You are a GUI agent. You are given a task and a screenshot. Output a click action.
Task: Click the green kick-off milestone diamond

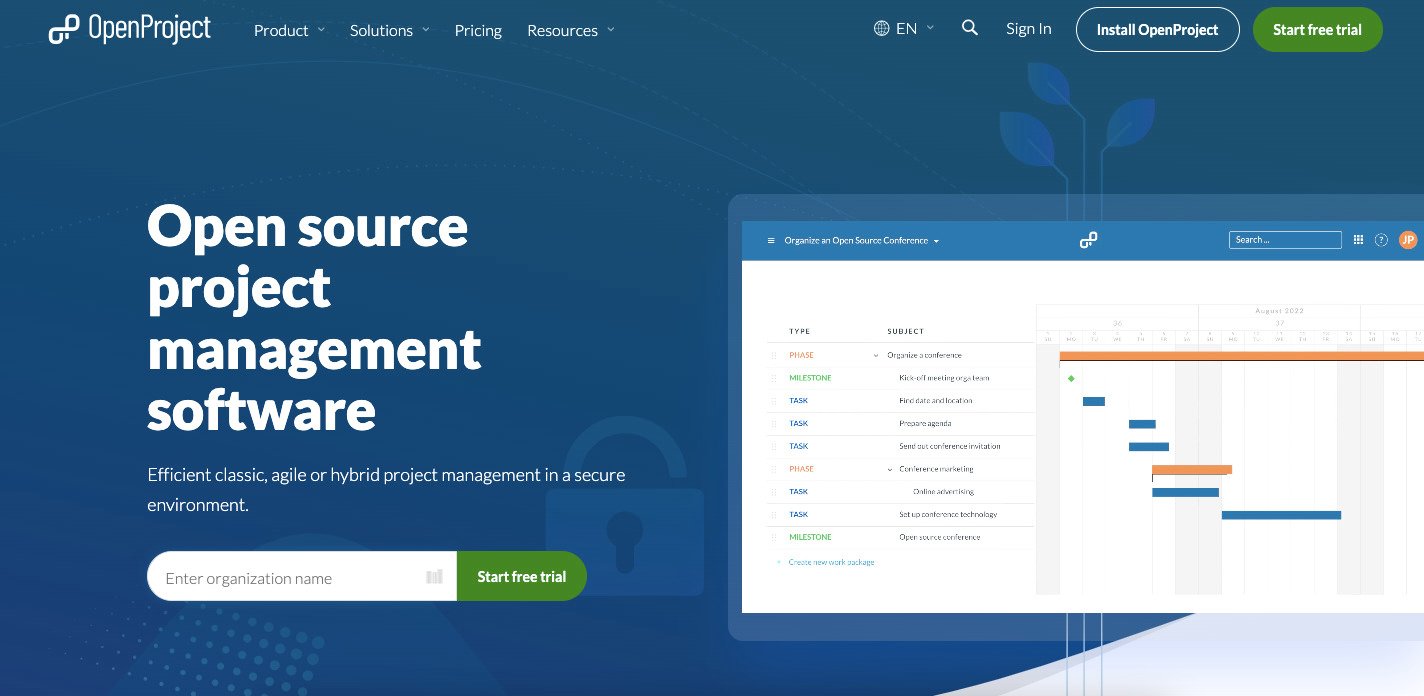(x=1071, y=378)
